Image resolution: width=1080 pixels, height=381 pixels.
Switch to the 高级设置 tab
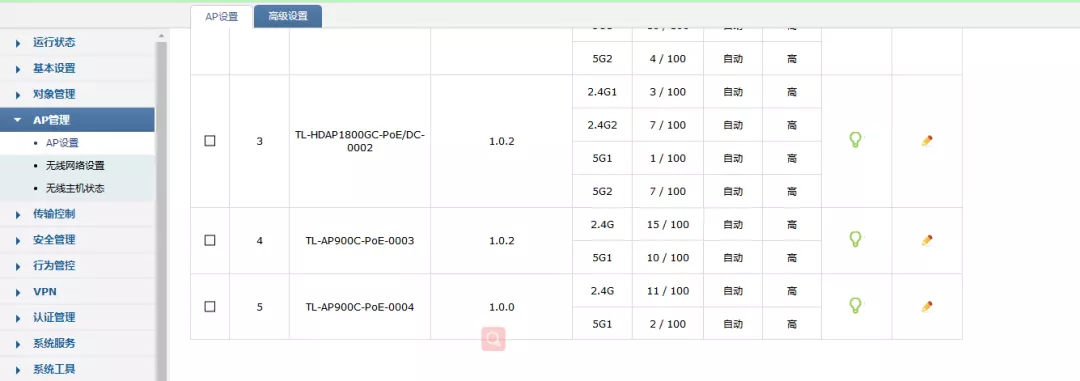coord(288,17)
